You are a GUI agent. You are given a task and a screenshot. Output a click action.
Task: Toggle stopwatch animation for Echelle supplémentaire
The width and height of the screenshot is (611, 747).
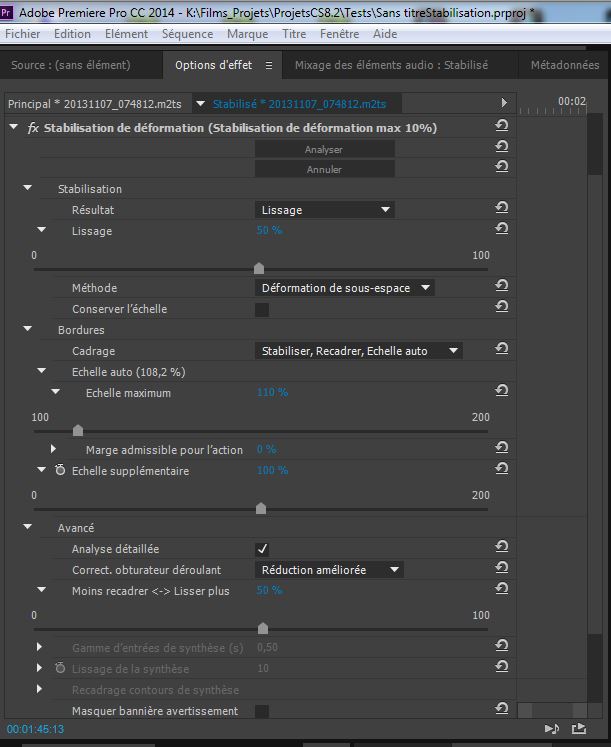60,470
